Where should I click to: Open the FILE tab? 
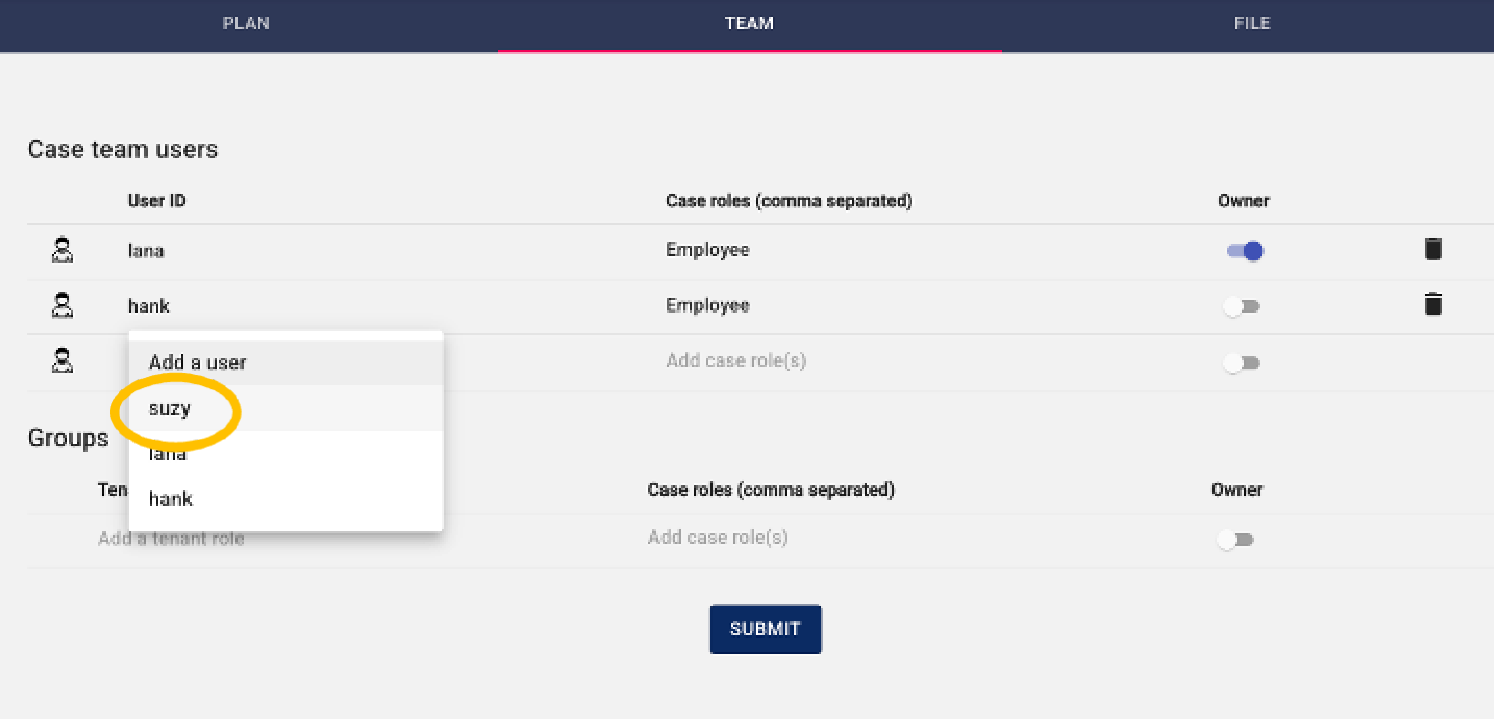1252,23
